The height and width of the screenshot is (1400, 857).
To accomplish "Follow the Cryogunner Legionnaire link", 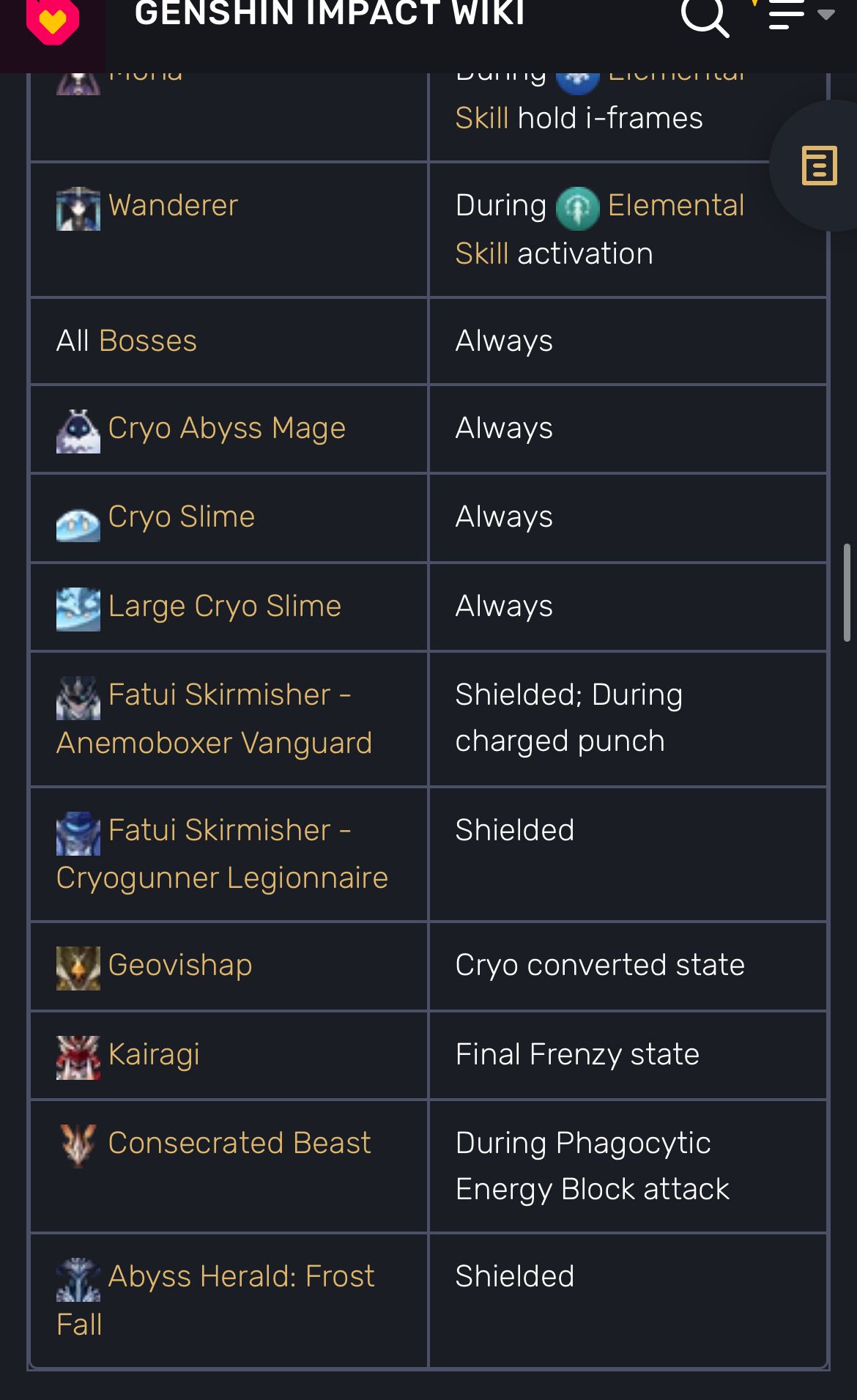I will tap(222, 878).
